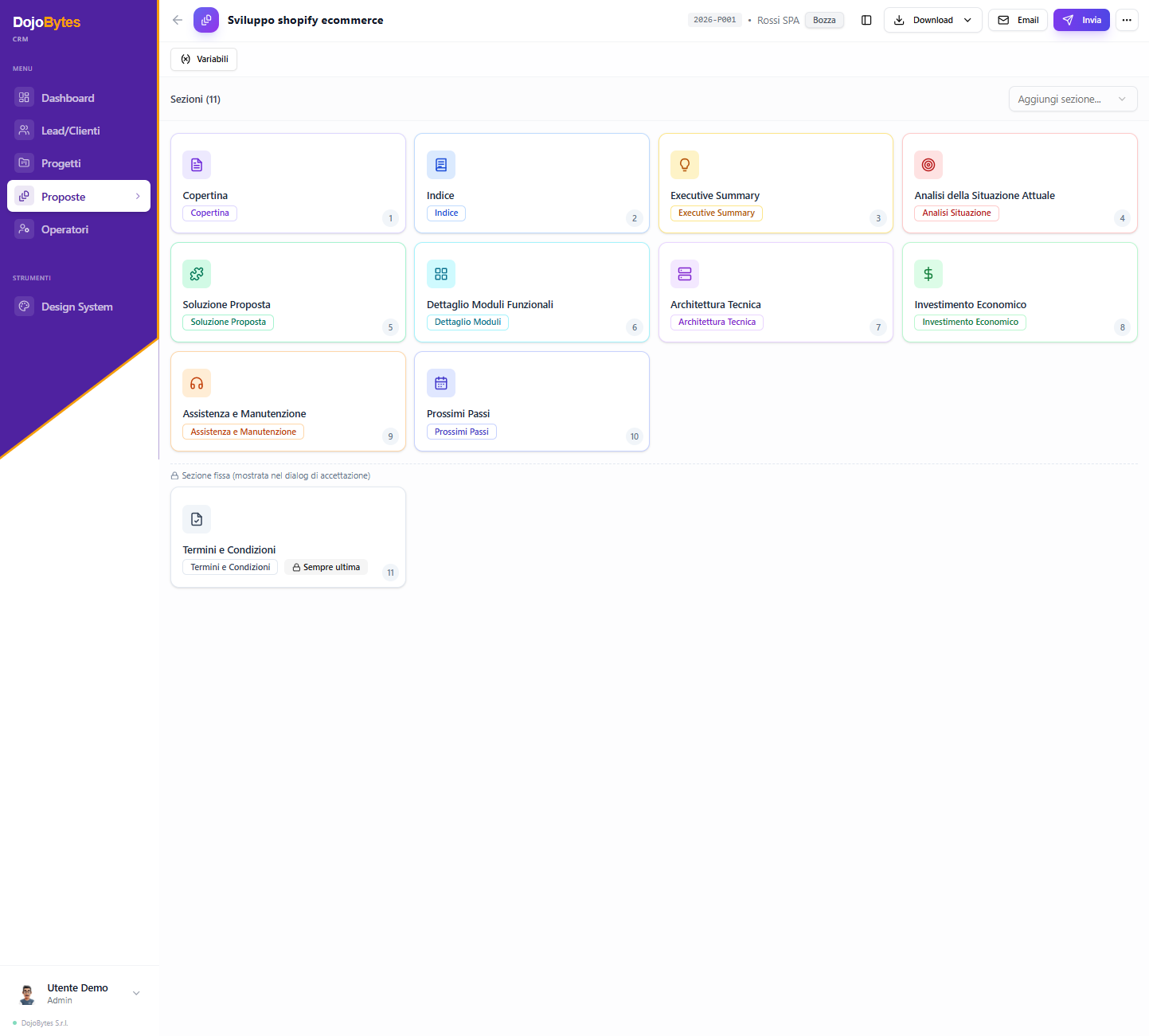Click the puzzle icon on Soluzione Proposta
Screen dimensions: 1149x1036
click(x=197, y=274)
